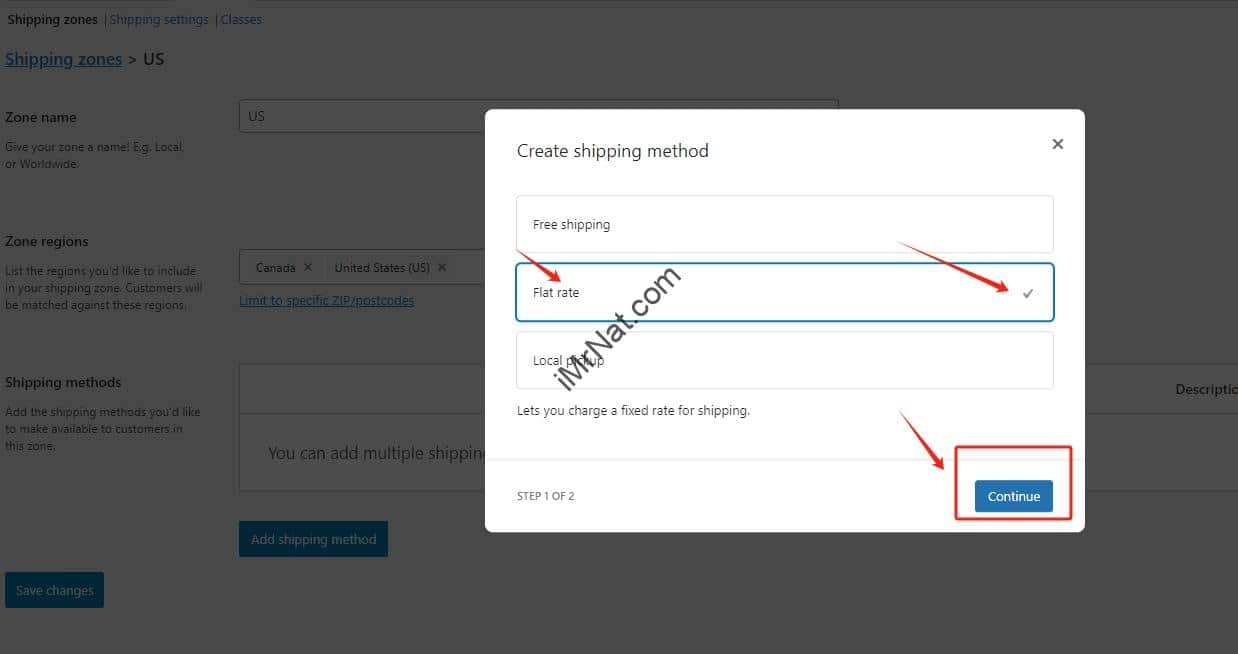This screenshot has width=1238, height=654.
Task: Select Free shipping option
Action: tap(784, 224)
